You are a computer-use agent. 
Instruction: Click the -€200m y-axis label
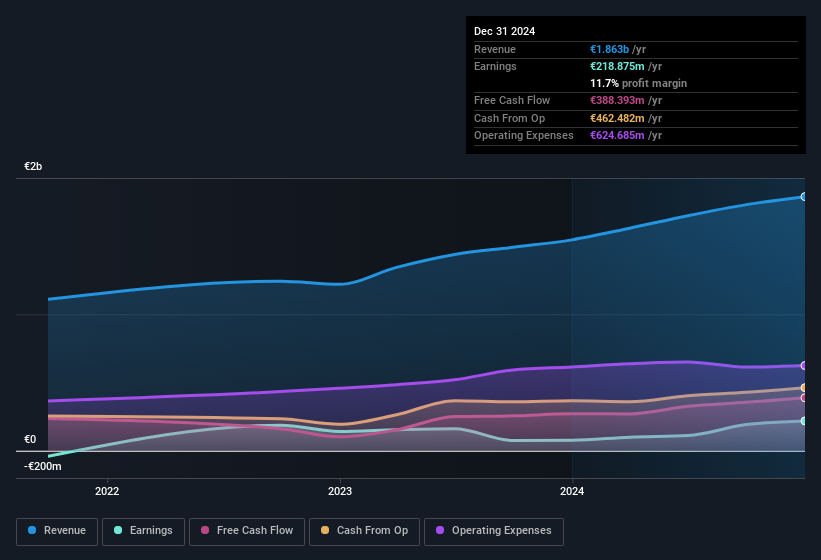(x=42, y=466)
